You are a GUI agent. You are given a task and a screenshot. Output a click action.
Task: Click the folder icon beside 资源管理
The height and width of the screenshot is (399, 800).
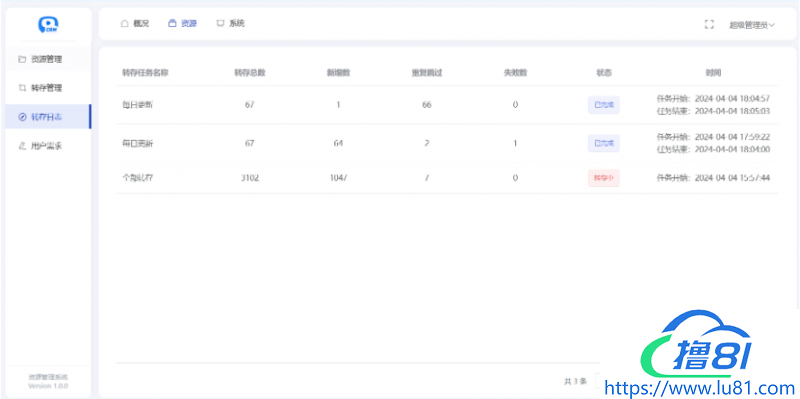[22, 59]
